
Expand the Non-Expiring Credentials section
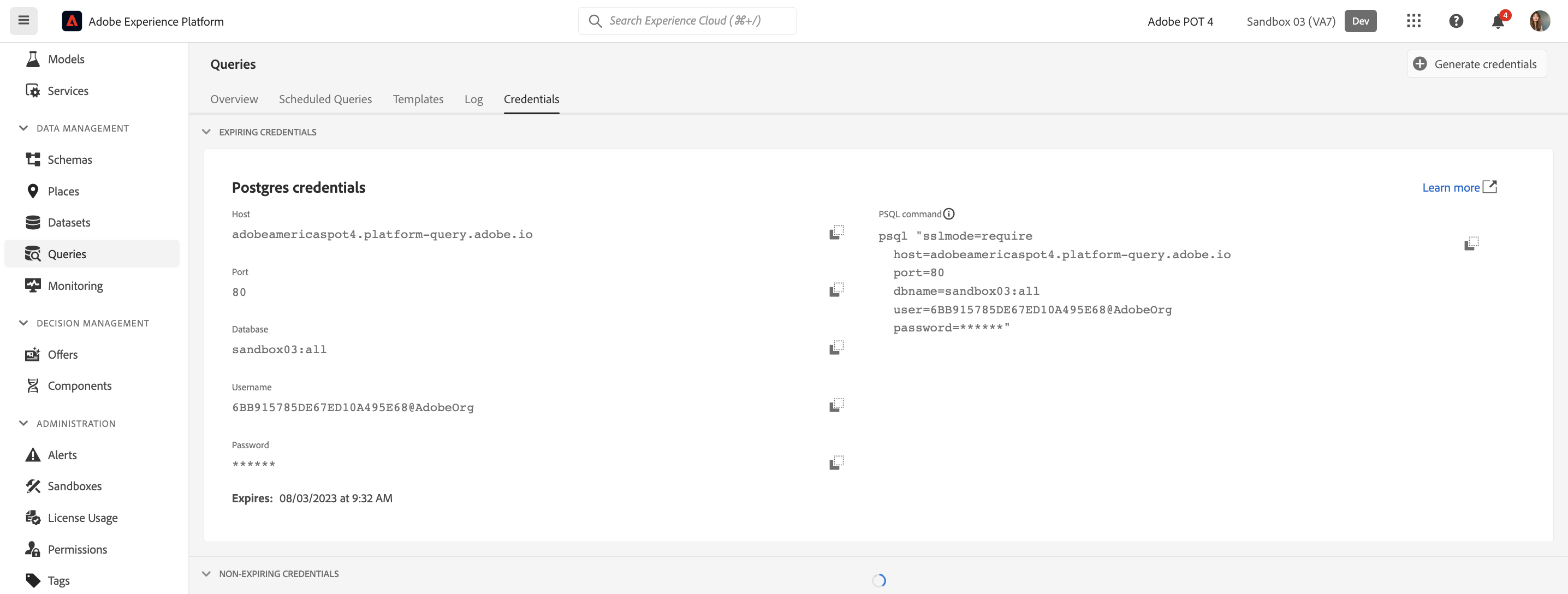[x=206, y=574]
